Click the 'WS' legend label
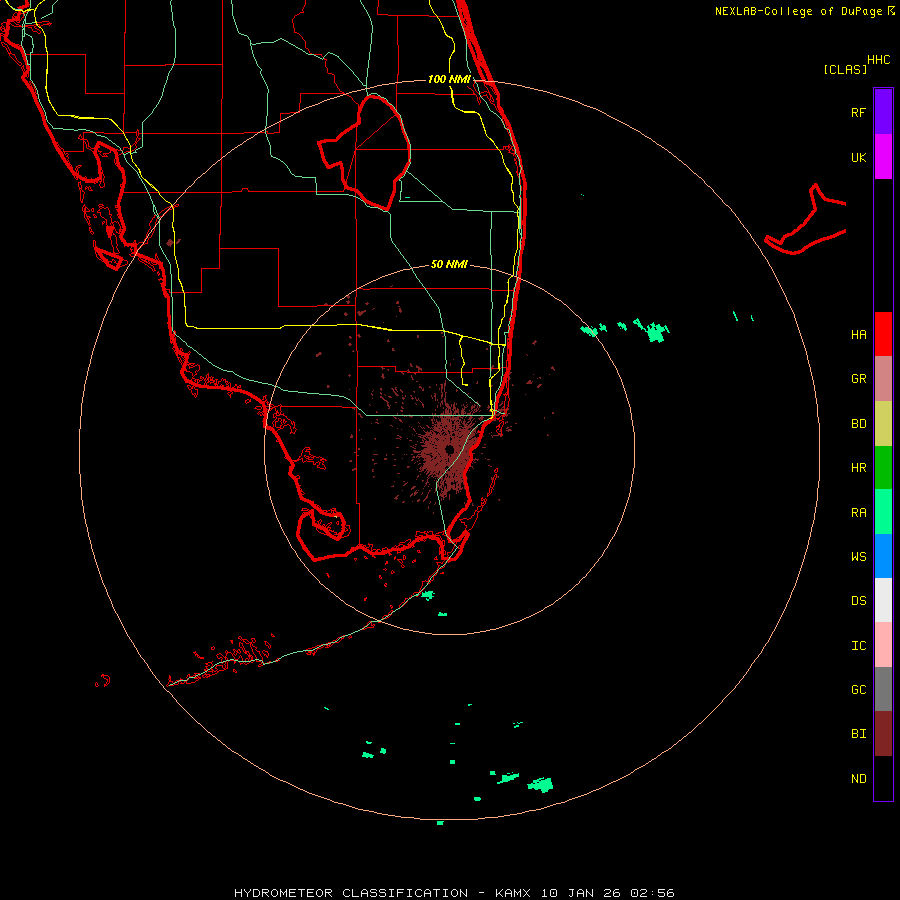This screenshot has height=900, width=900. [858, 556]
